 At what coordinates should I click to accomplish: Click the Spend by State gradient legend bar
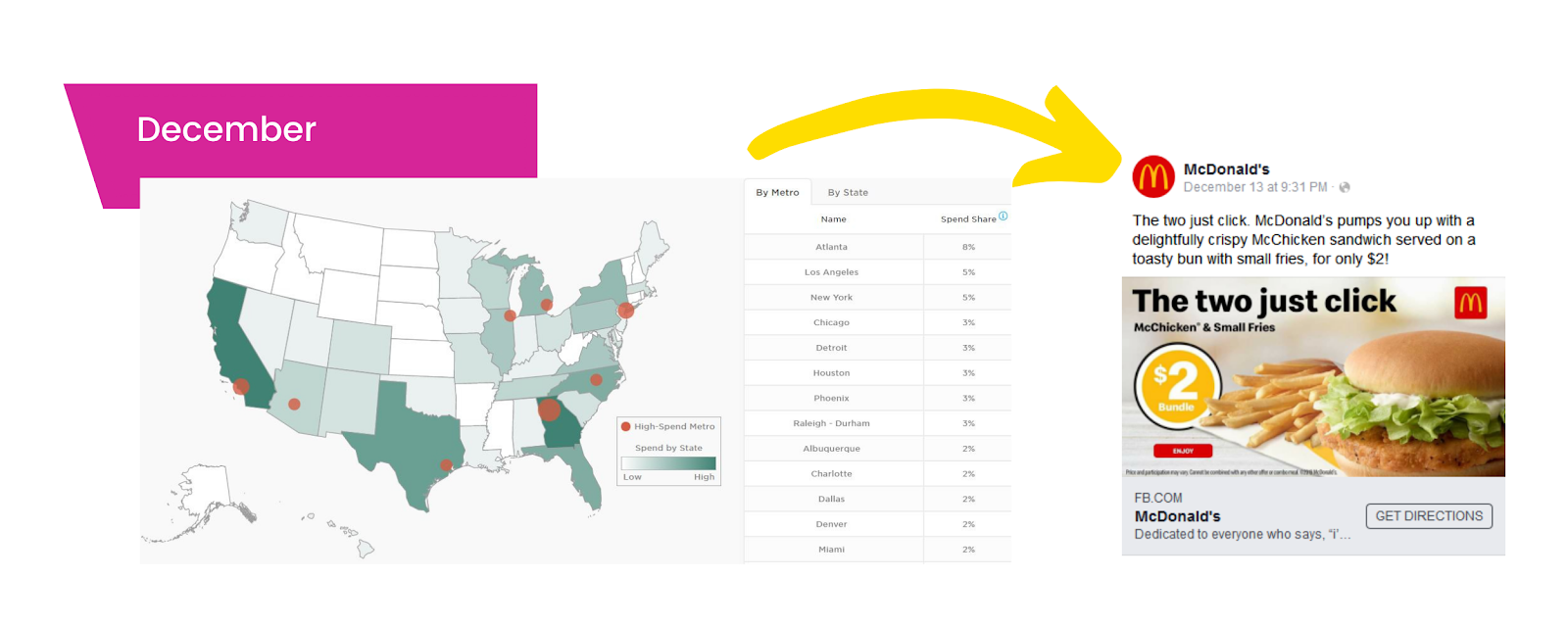[668, 463]
